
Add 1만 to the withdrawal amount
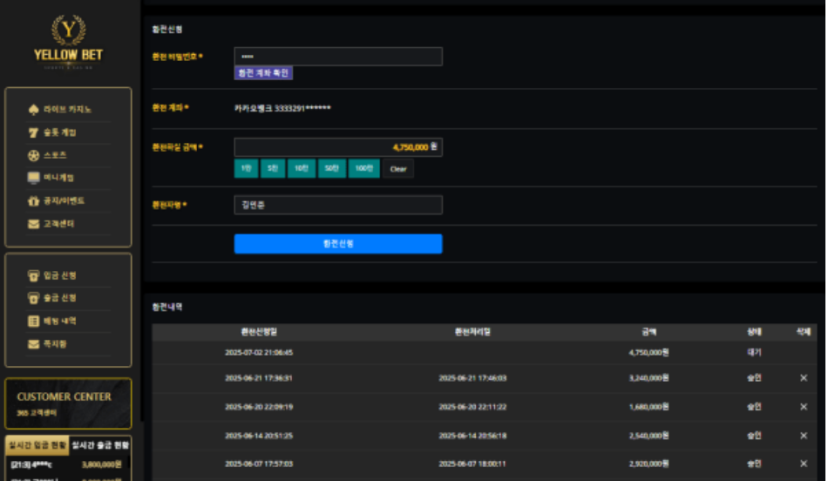coord(246,168)
